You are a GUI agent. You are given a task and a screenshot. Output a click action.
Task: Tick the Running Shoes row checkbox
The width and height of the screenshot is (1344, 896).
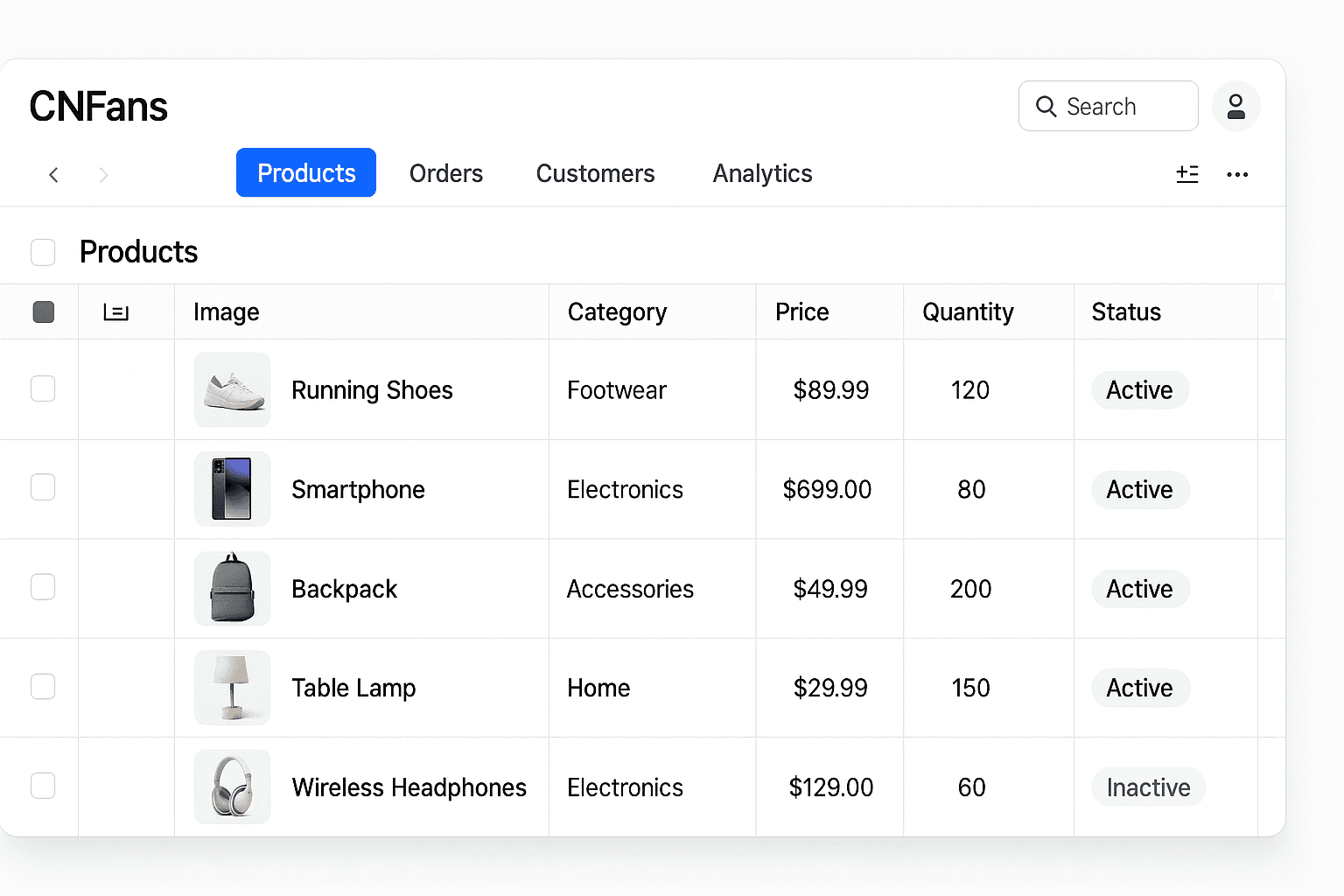tap(43, 388)
